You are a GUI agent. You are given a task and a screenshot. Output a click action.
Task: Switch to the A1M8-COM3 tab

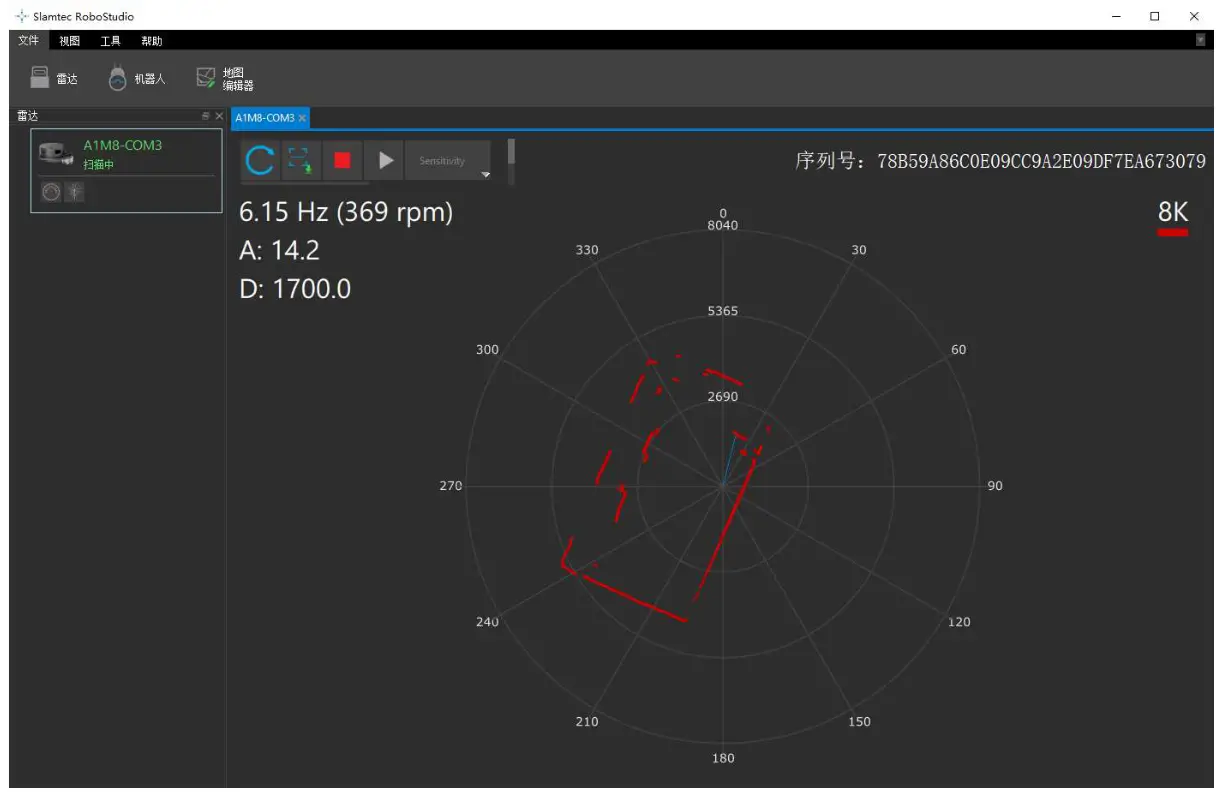[x=264, y=117]
